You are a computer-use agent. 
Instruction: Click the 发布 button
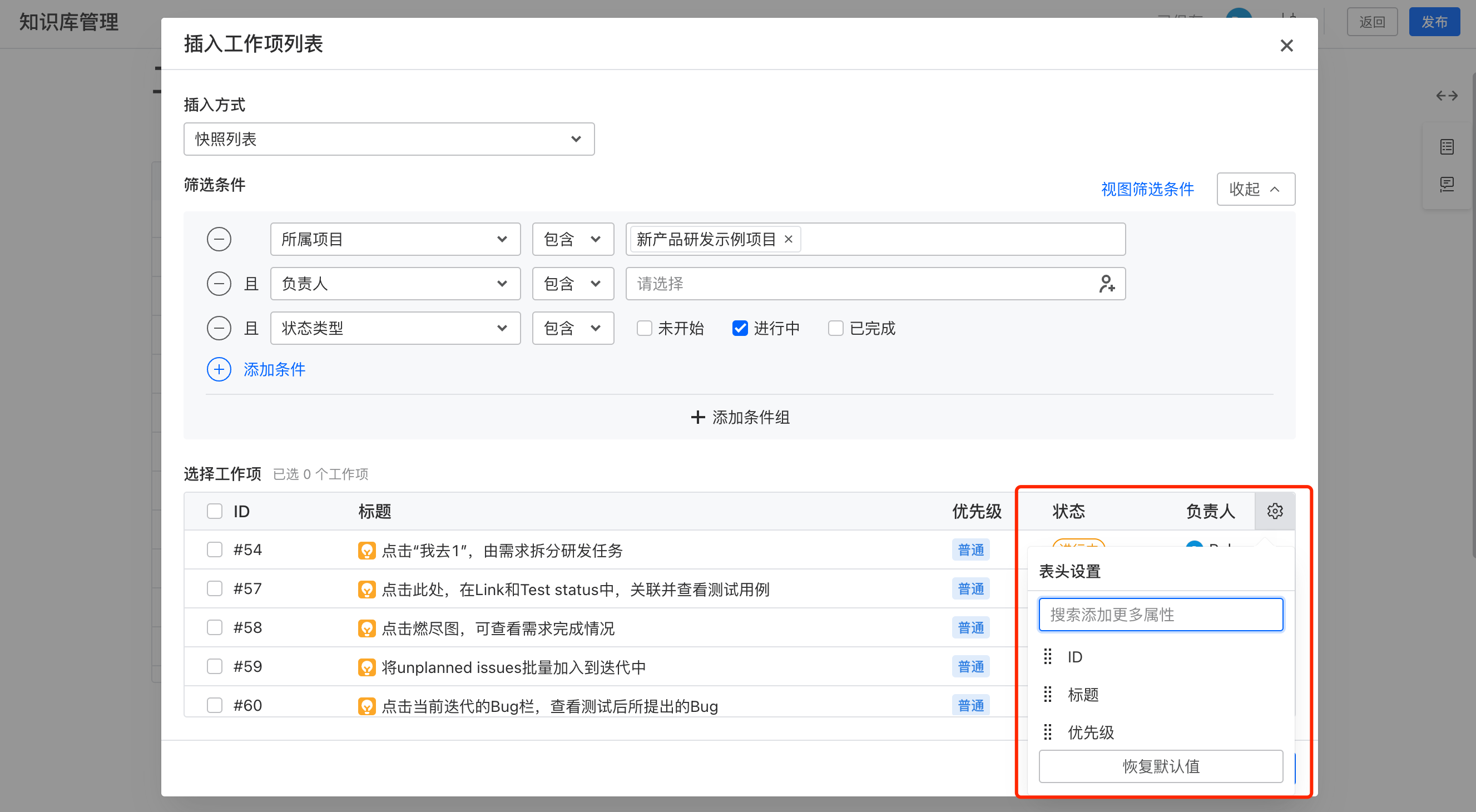pyautogui.click(x=1434, y=22)
